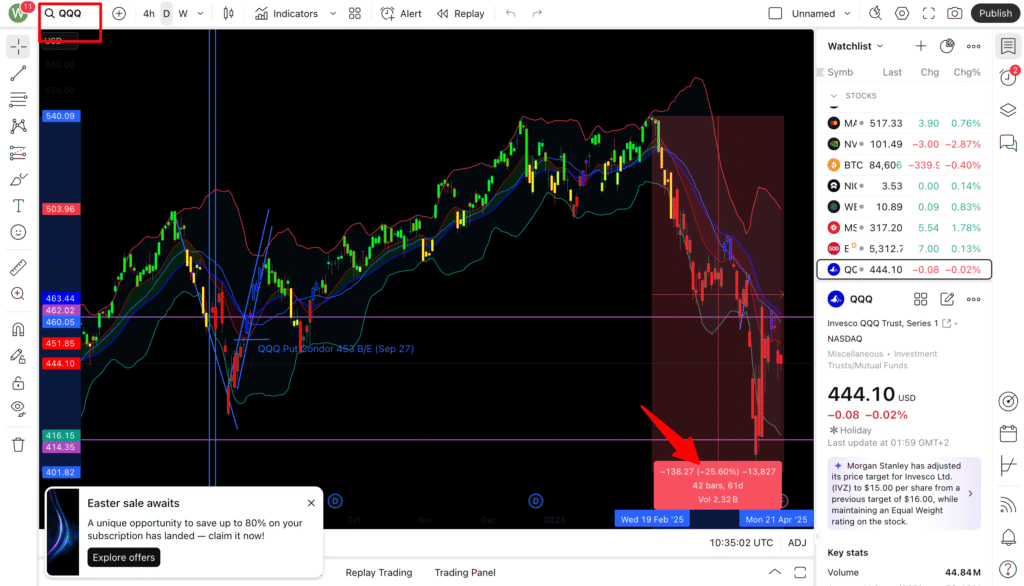Expand the favorite indicators dropdown arrow
1024x586 pixels.
coord(333,14)
